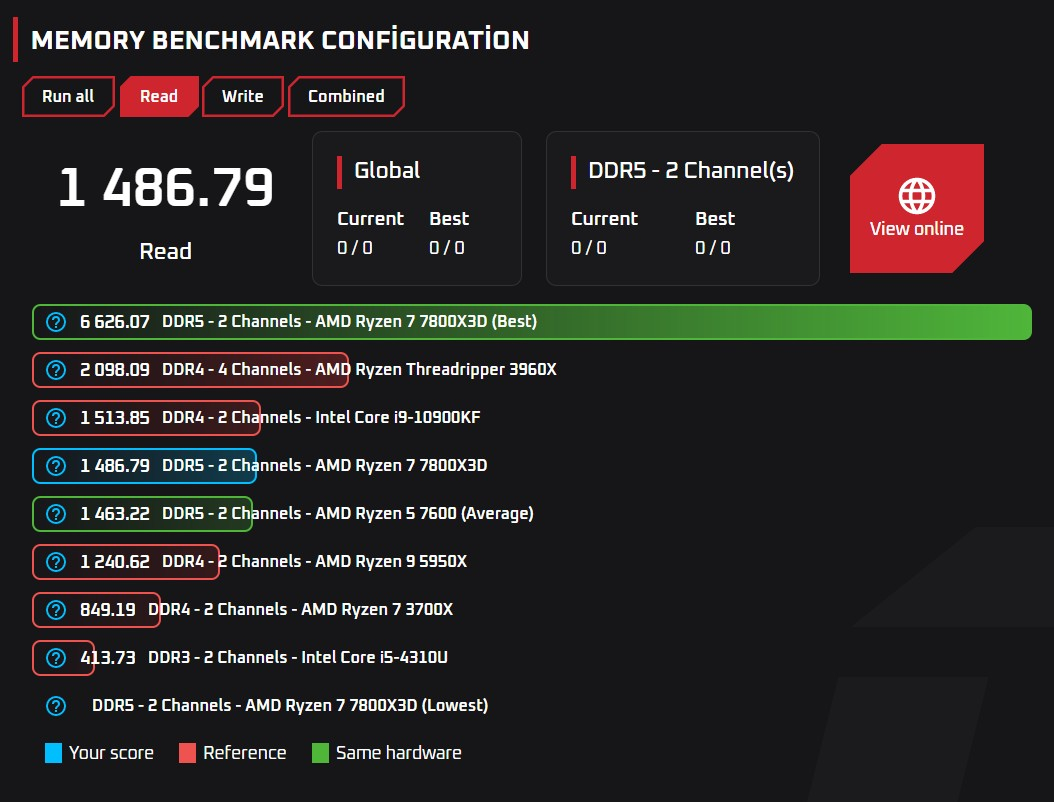Screen dimensions: 1054x802
Task: Click the globe icon on View online
Action: click(916, 196)
